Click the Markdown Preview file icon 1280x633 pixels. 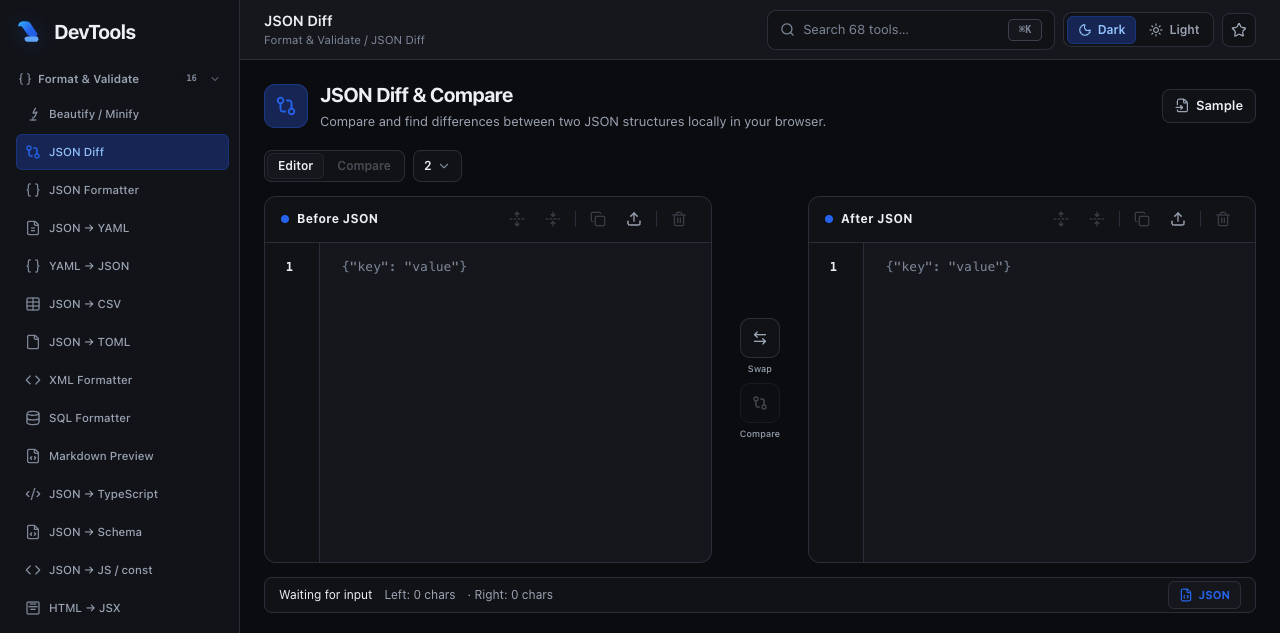pyautogui.click(x=33, y=456)
